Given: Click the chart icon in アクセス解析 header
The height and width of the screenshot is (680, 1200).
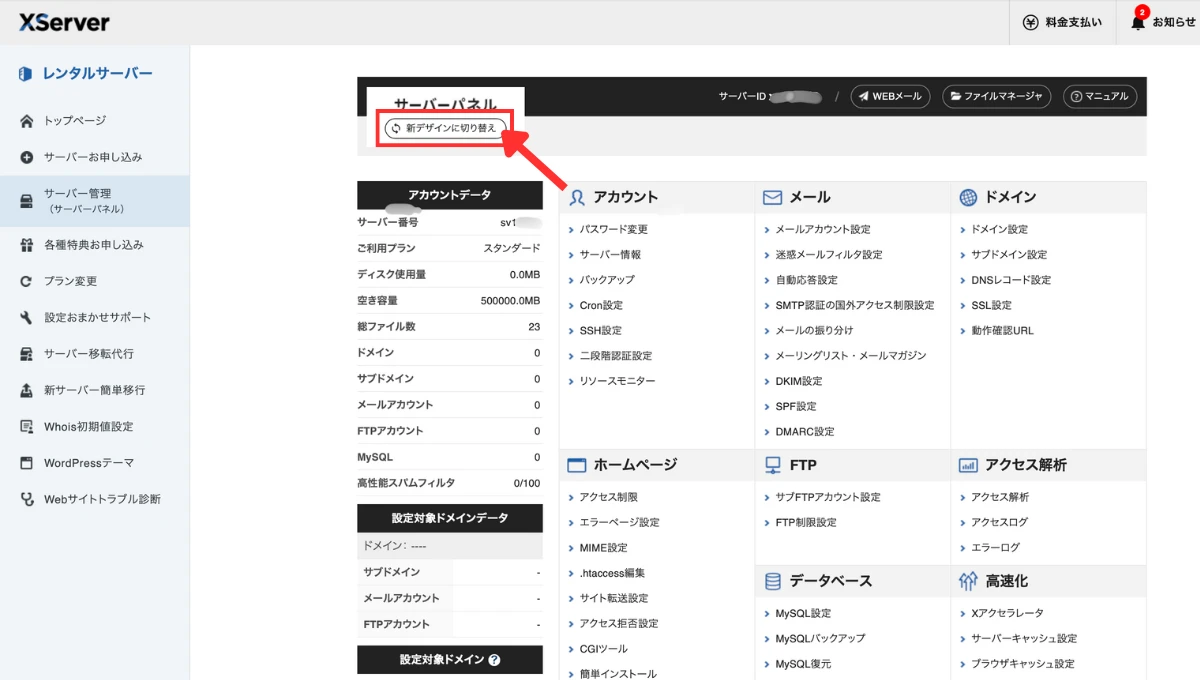Looking at the screenshot, I should click(x=967, y=465).
